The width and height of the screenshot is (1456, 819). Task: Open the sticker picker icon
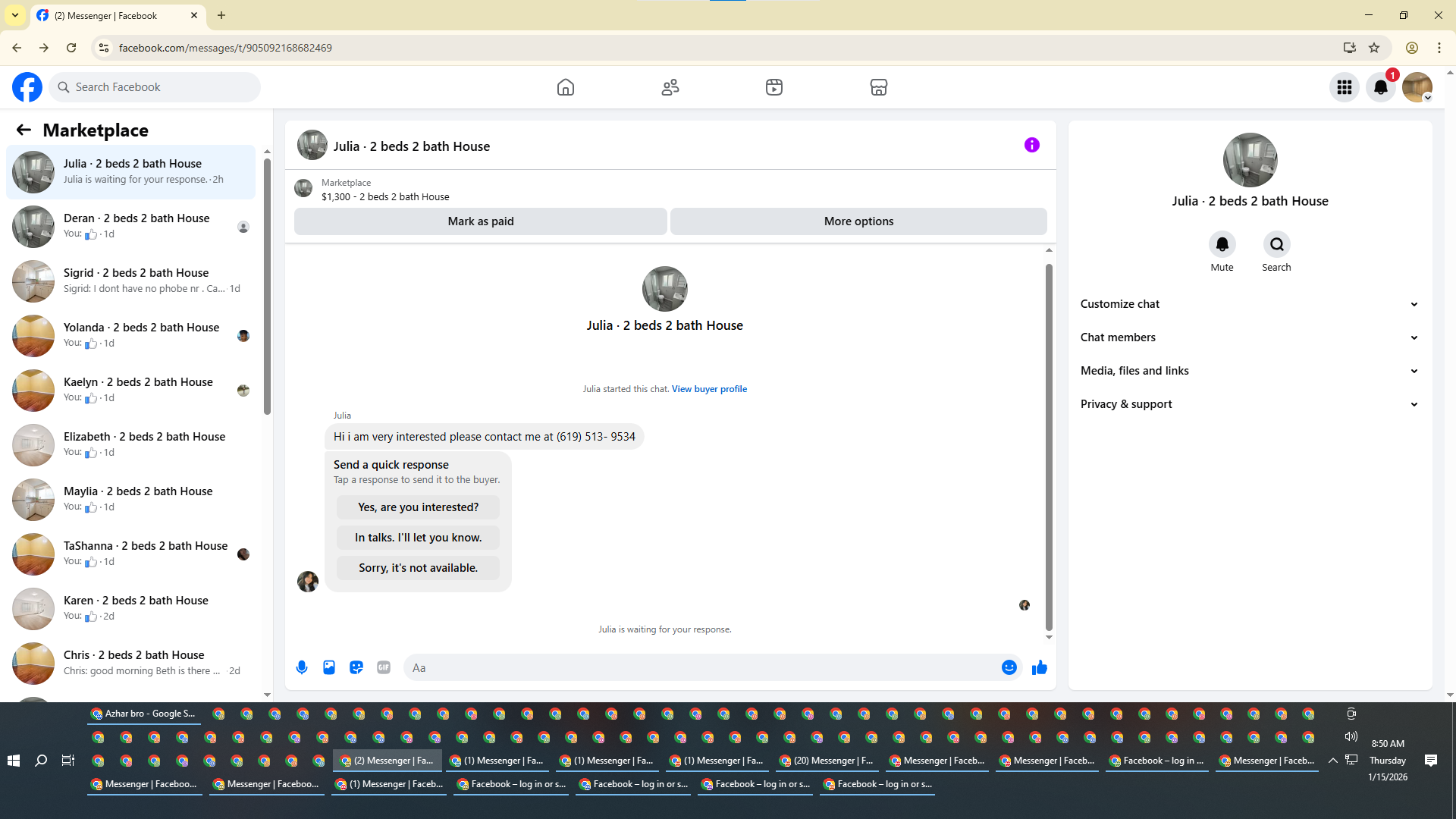356,667
